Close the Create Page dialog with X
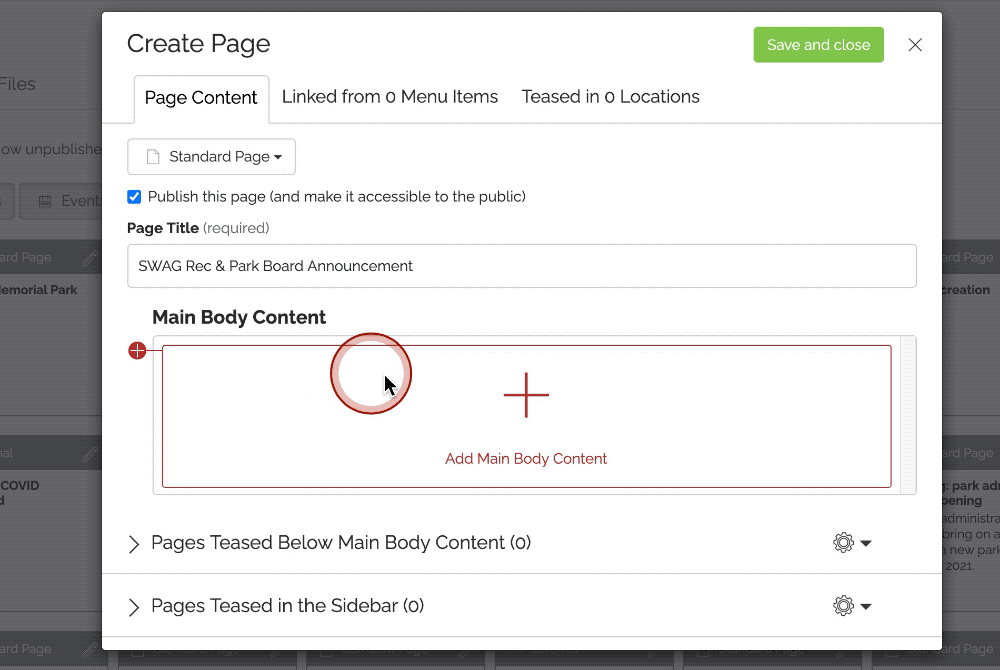 click(x=915, y=45)
